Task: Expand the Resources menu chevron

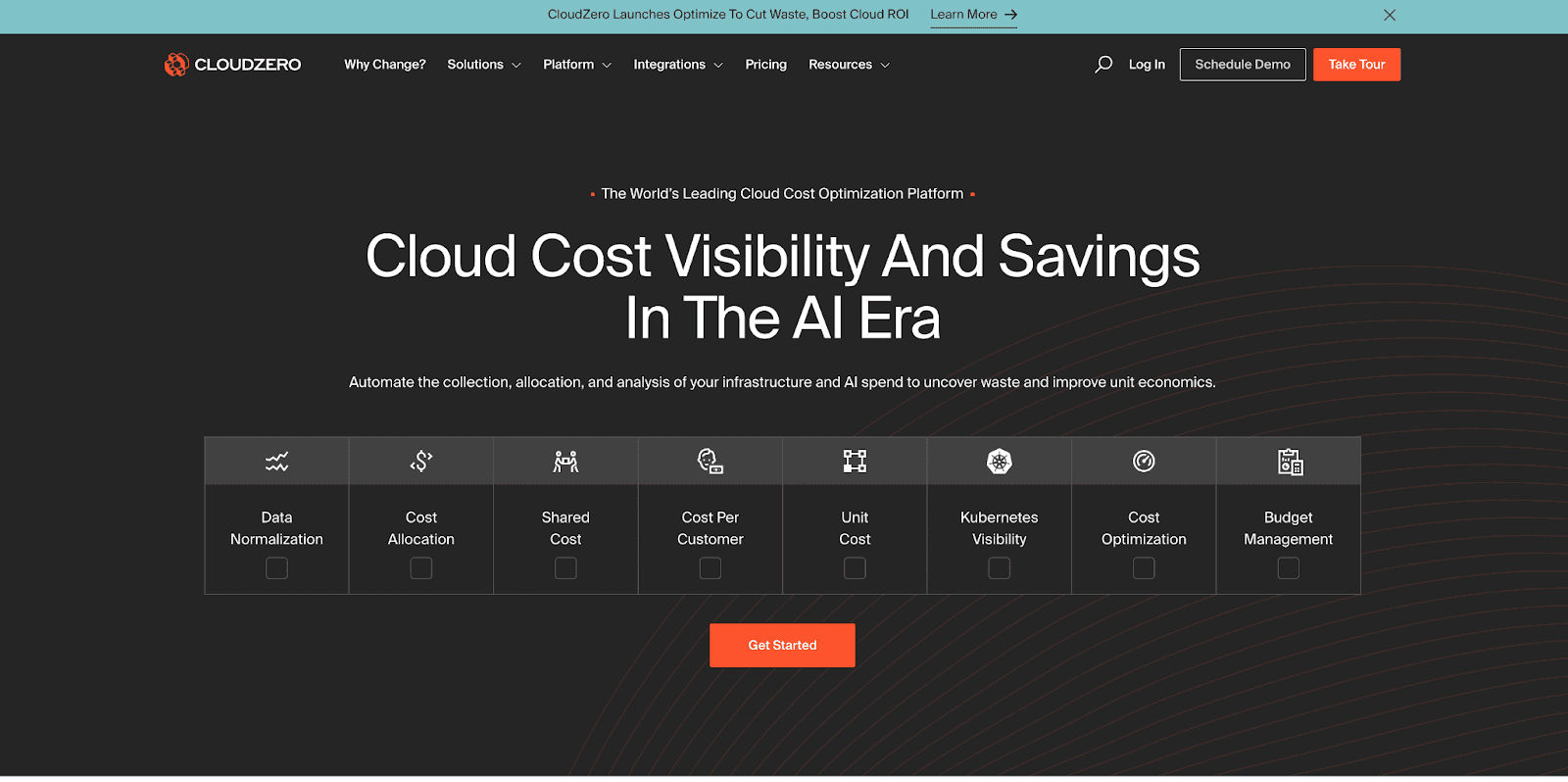Action: [885, 66]
